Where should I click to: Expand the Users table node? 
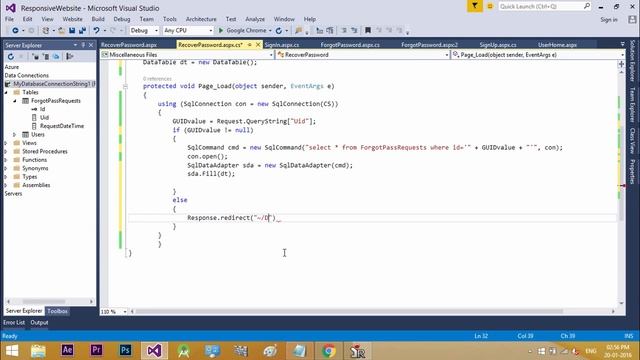pos(15,135)
